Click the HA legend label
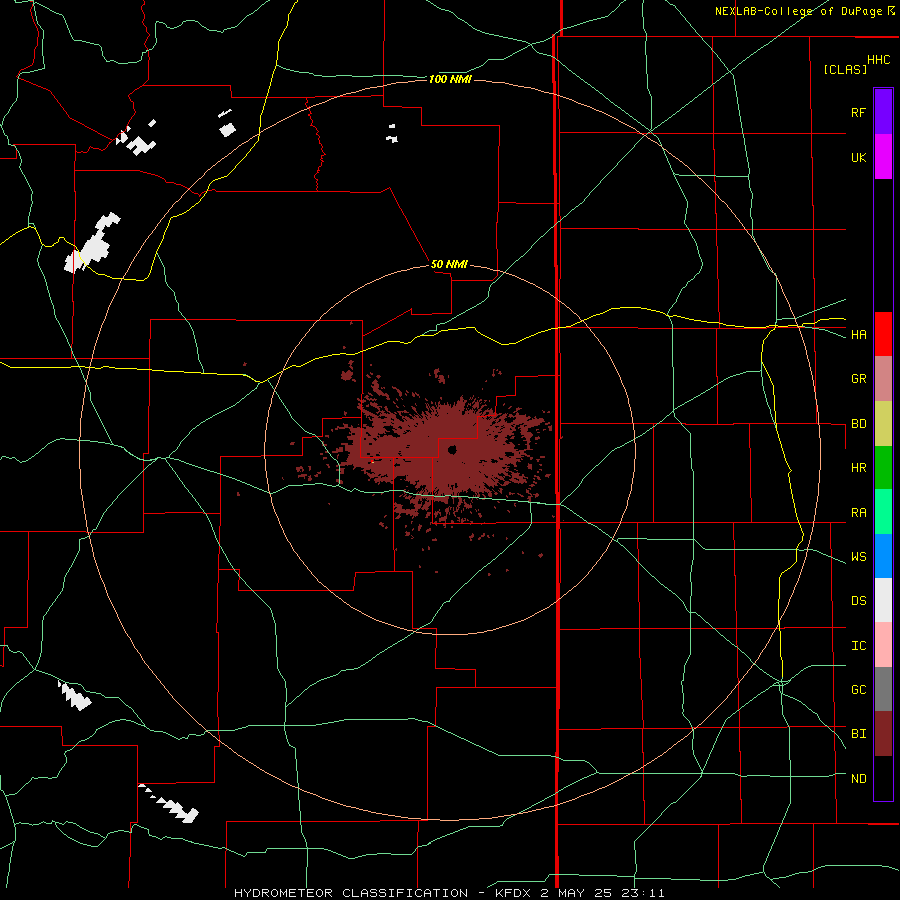Screen dimensions: 900x900 click(858, 335)
